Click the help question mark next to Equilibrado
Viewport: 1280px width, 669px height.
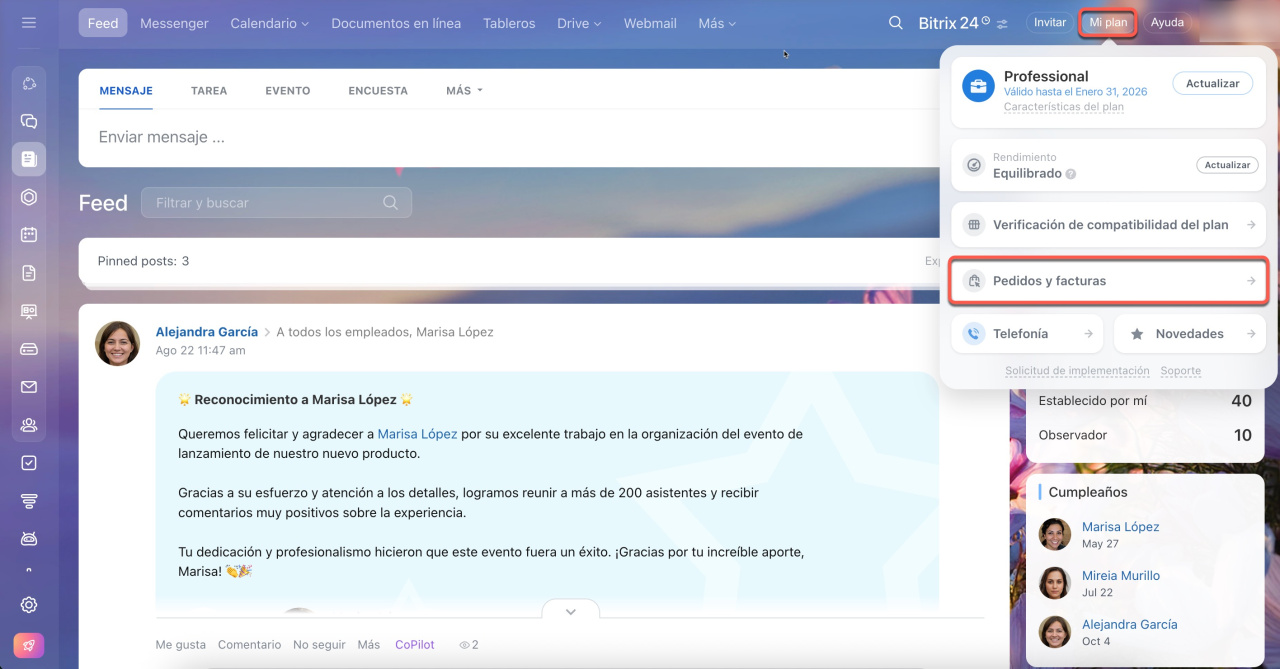pyautogui.click(x=1071, y=174)
